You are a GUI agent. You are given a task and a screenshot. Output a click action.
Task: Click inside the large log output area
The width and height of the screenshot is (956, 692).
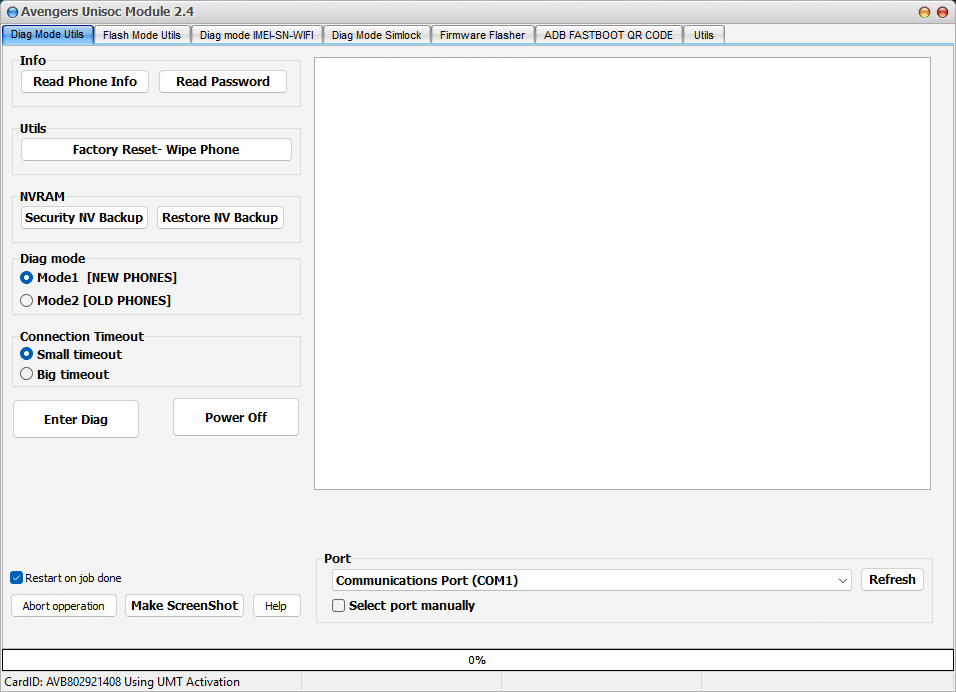click(622, 274)
